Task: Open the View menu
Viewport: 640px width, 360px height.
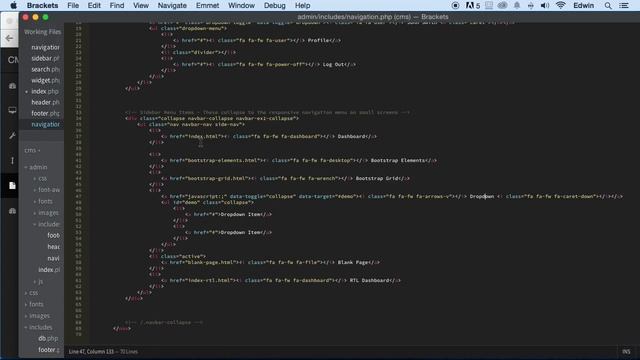Action: coord(141,5)
